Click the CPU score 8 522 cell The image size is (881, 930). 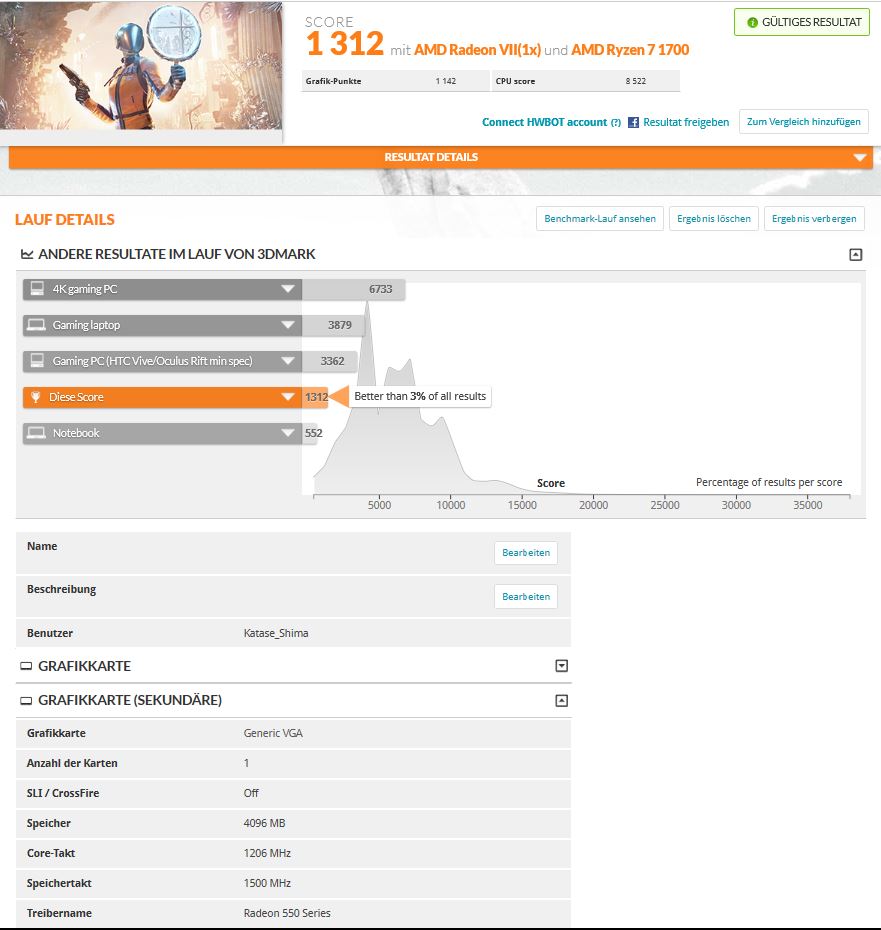[x=586, y=81]
